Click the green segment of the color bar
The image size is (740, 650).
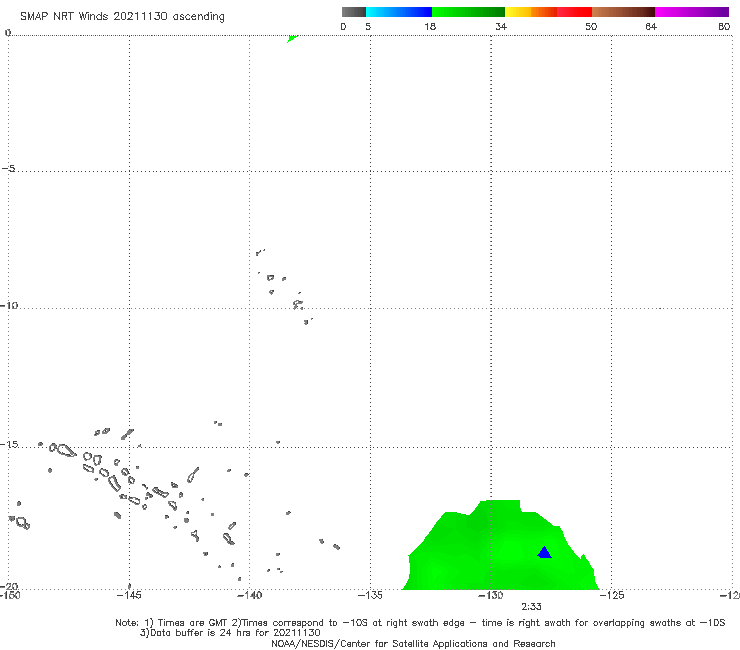pyautogui.click(x=468, y=12)
